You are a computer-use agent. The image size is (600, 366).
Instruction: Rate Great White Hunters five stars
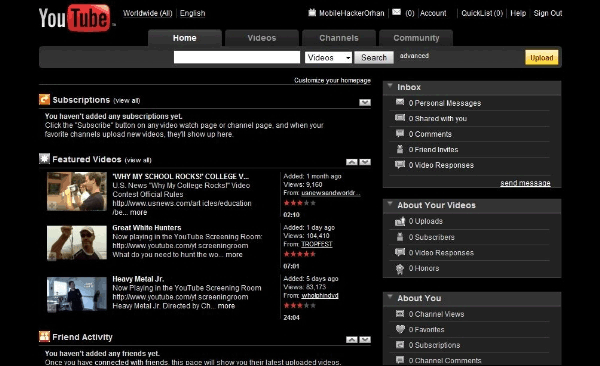(x=313, y=254)
